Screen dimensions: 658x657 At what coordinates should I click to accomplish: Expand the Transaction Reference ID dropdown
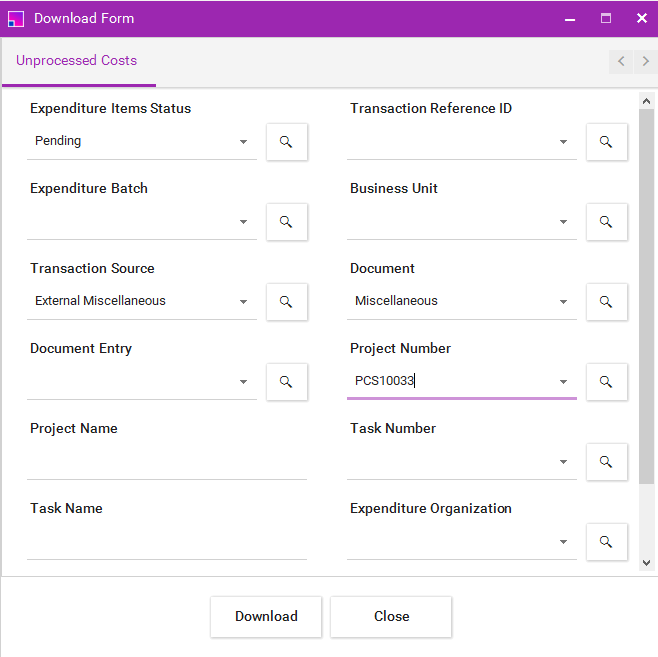coord(564,142)
